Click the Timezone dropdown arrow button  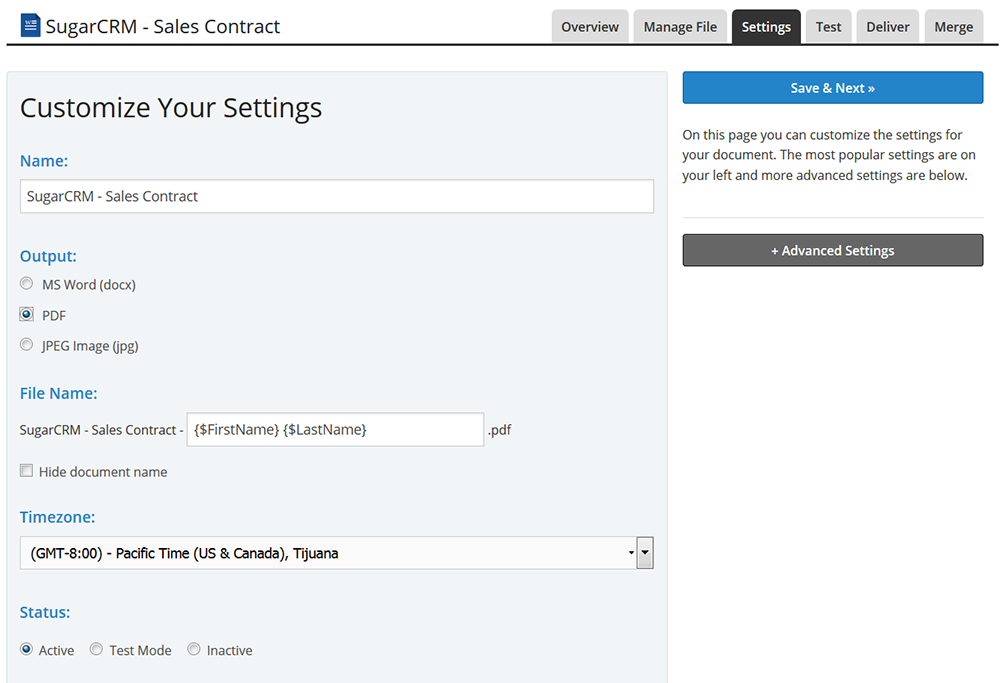[645, 553]
